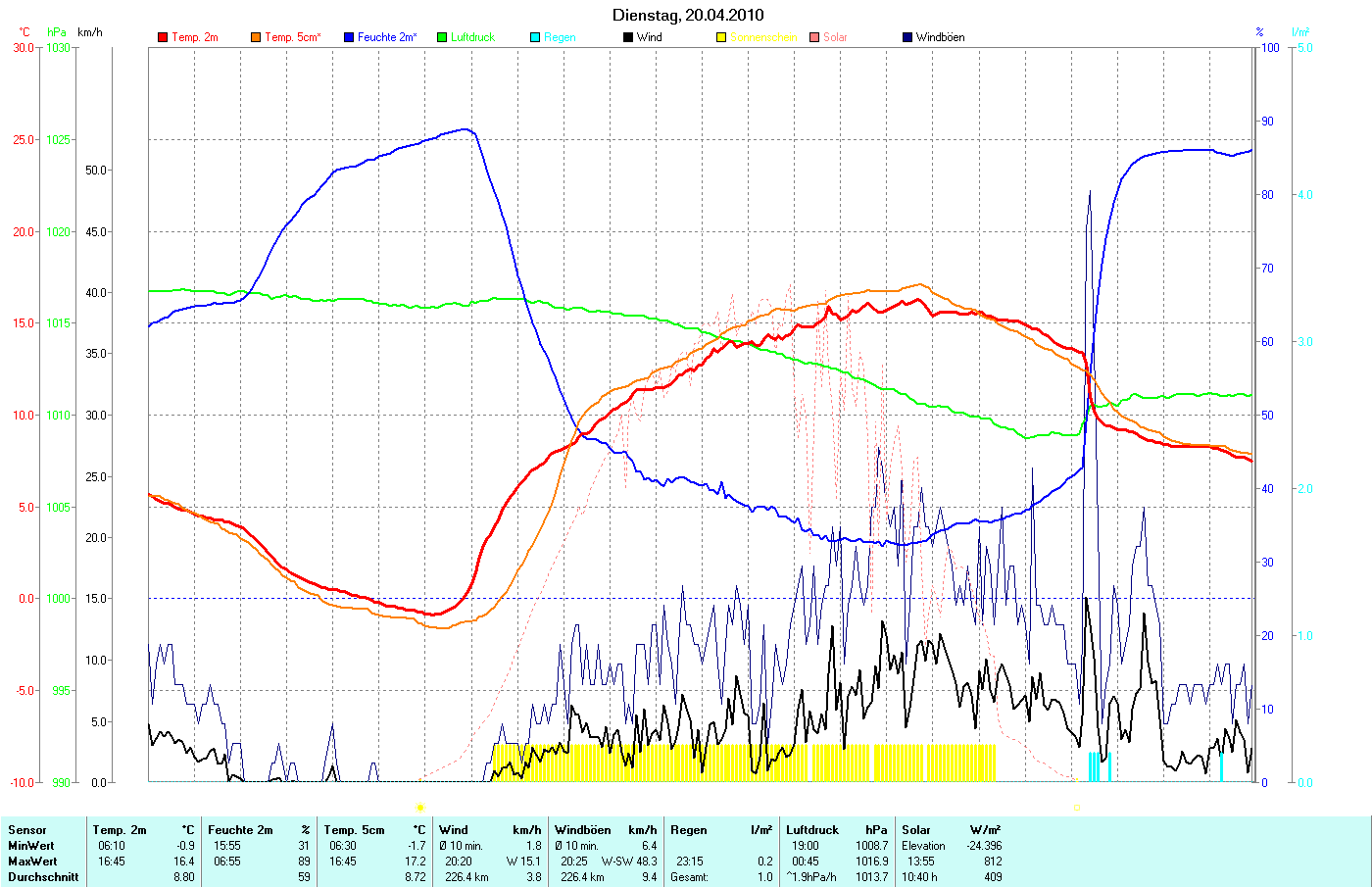Click the Windböen maximum time '20:25'
Image resolution: width=1372 pixels, height=887 pixels.
tap(573, 862)
